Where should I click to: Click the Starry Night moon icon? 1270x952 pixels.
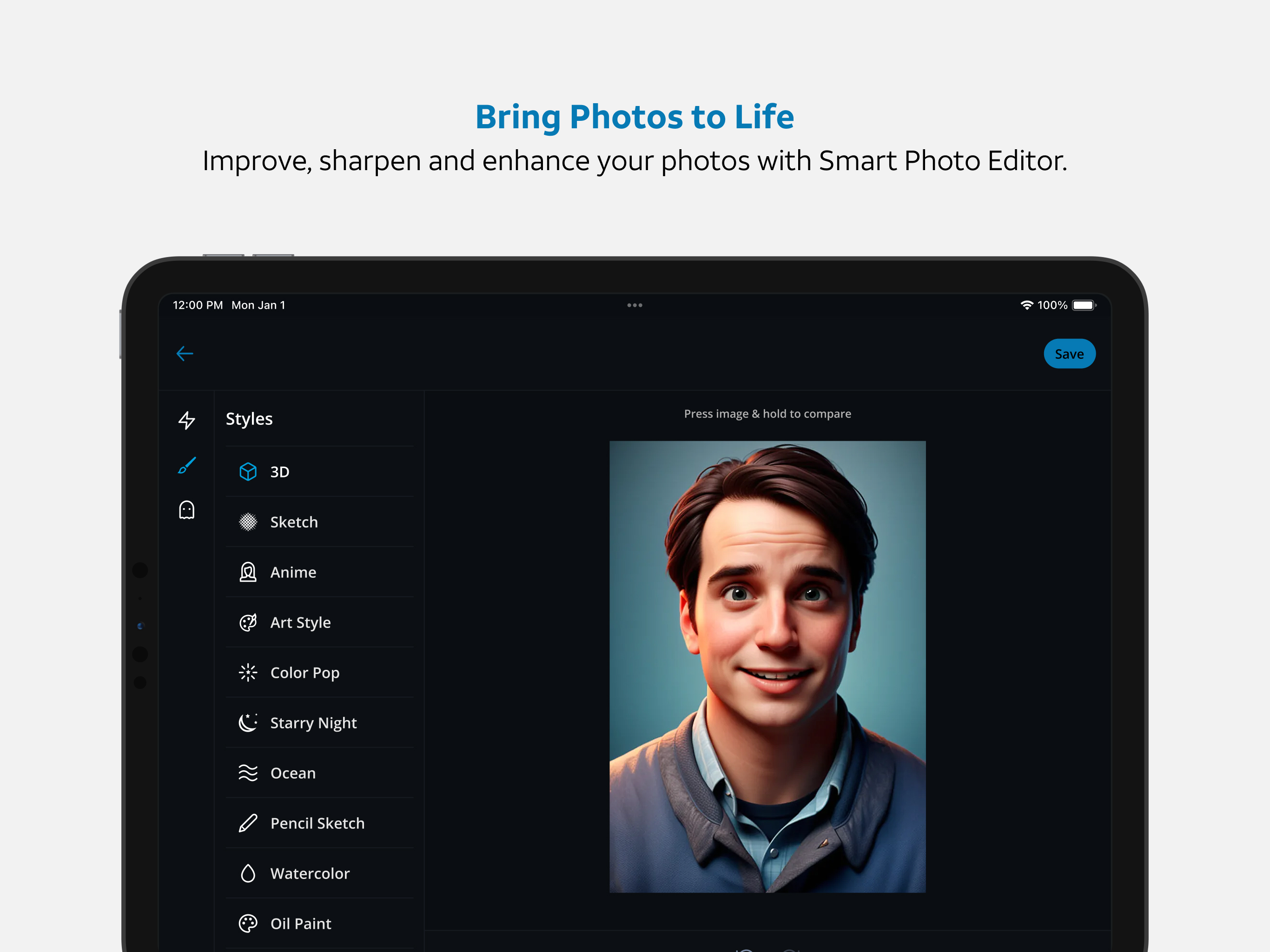pos(248,722)
